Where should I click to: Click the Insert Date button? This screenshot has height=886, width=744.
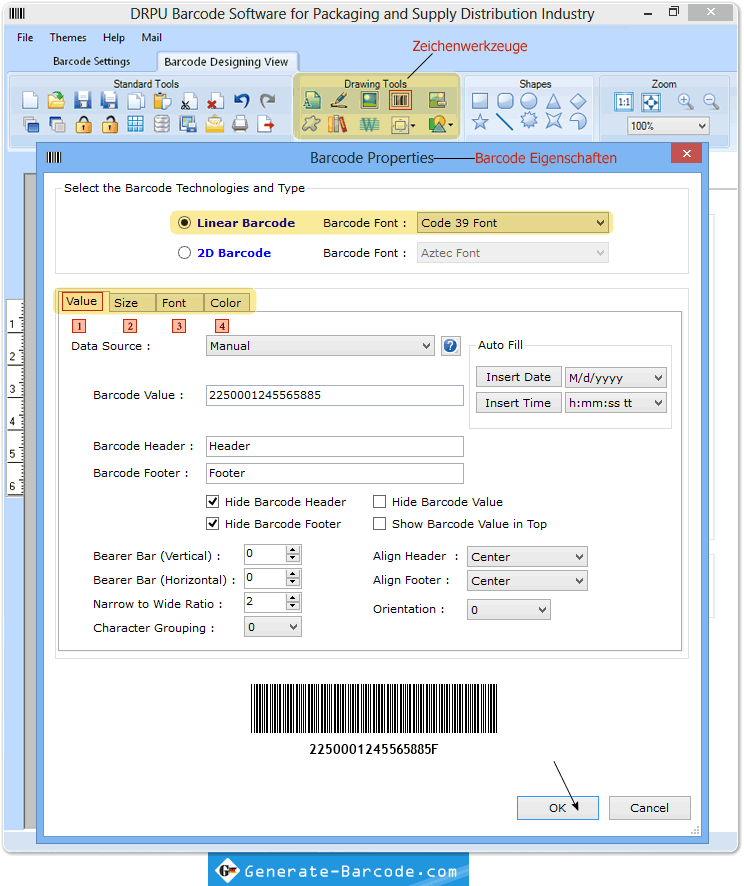click(x=519, y=377)
